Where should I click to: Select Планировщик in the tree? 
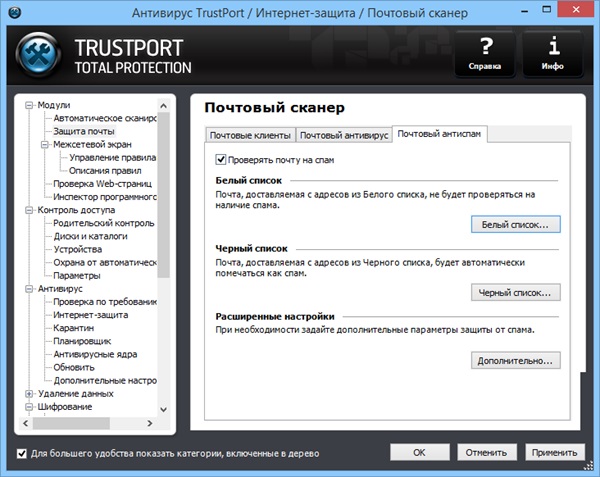(x=83, y=341)
